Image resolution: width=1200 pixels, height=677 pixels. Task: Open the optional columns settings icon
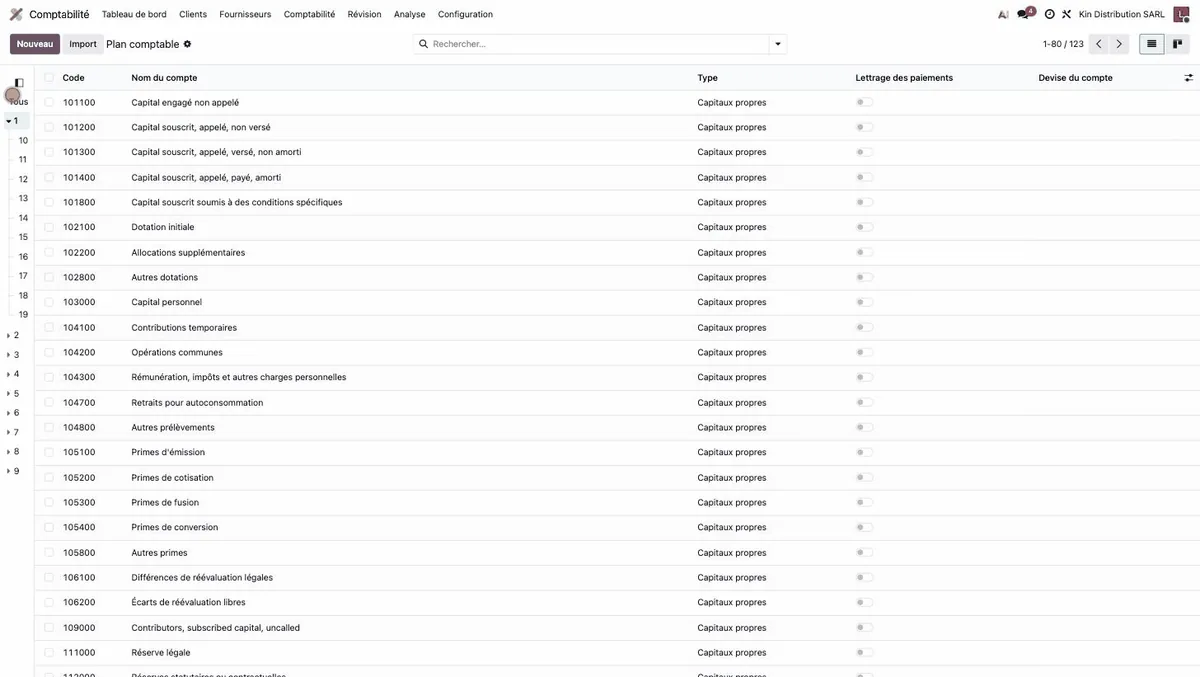coord(1189,78)
